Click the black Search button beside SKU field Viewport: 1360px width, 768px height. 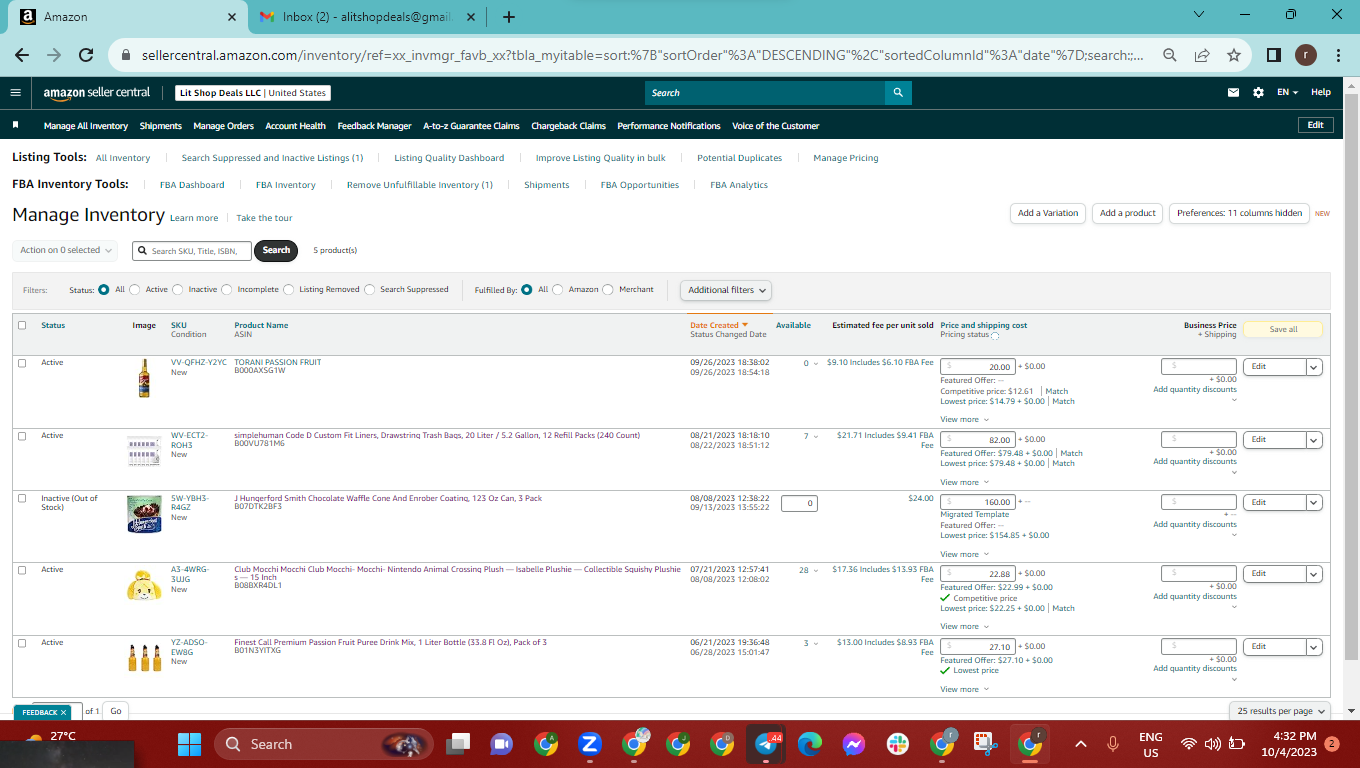(x=276, y=250)
